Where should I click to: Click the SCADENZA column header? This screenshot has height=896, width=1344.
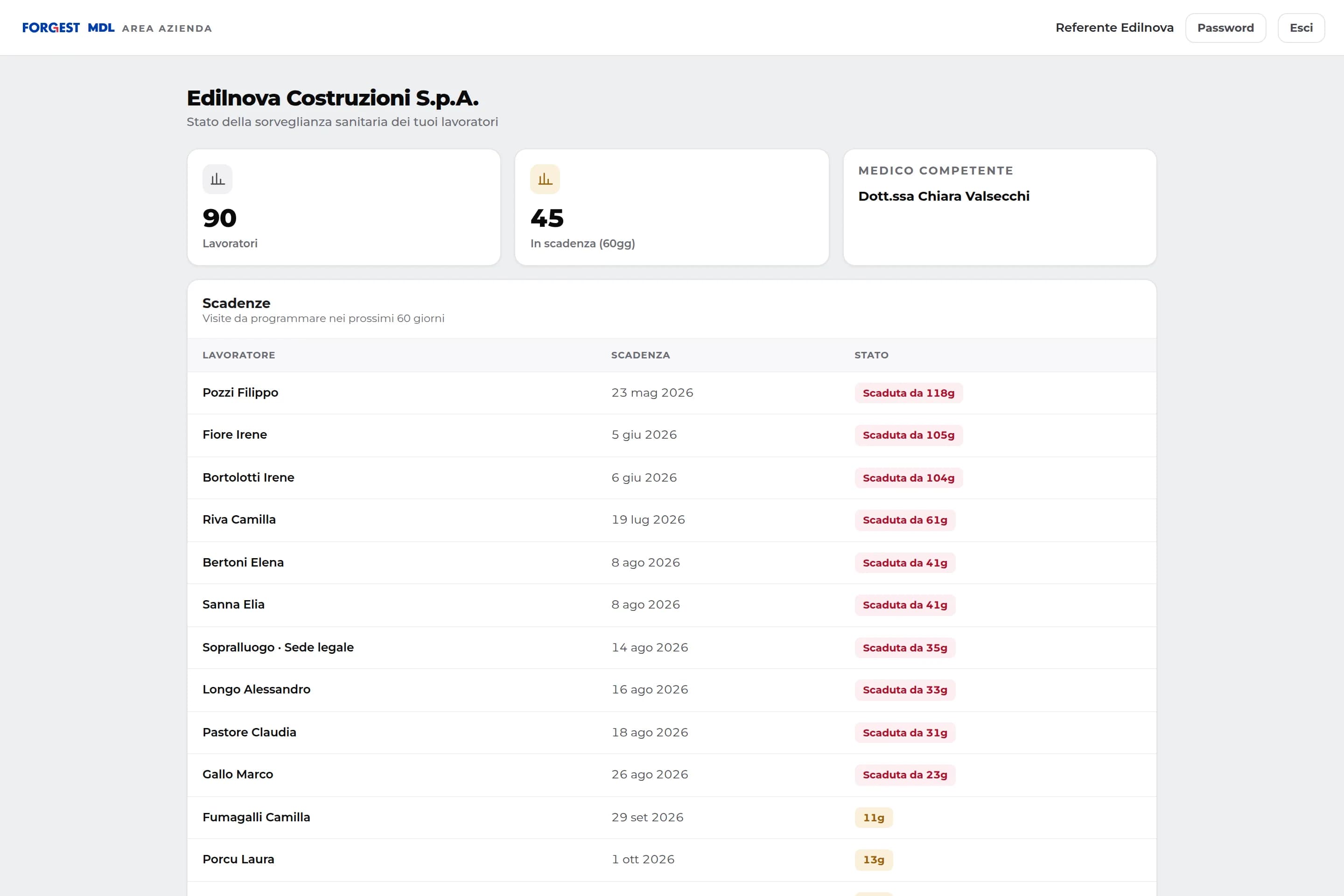(641, 355)
